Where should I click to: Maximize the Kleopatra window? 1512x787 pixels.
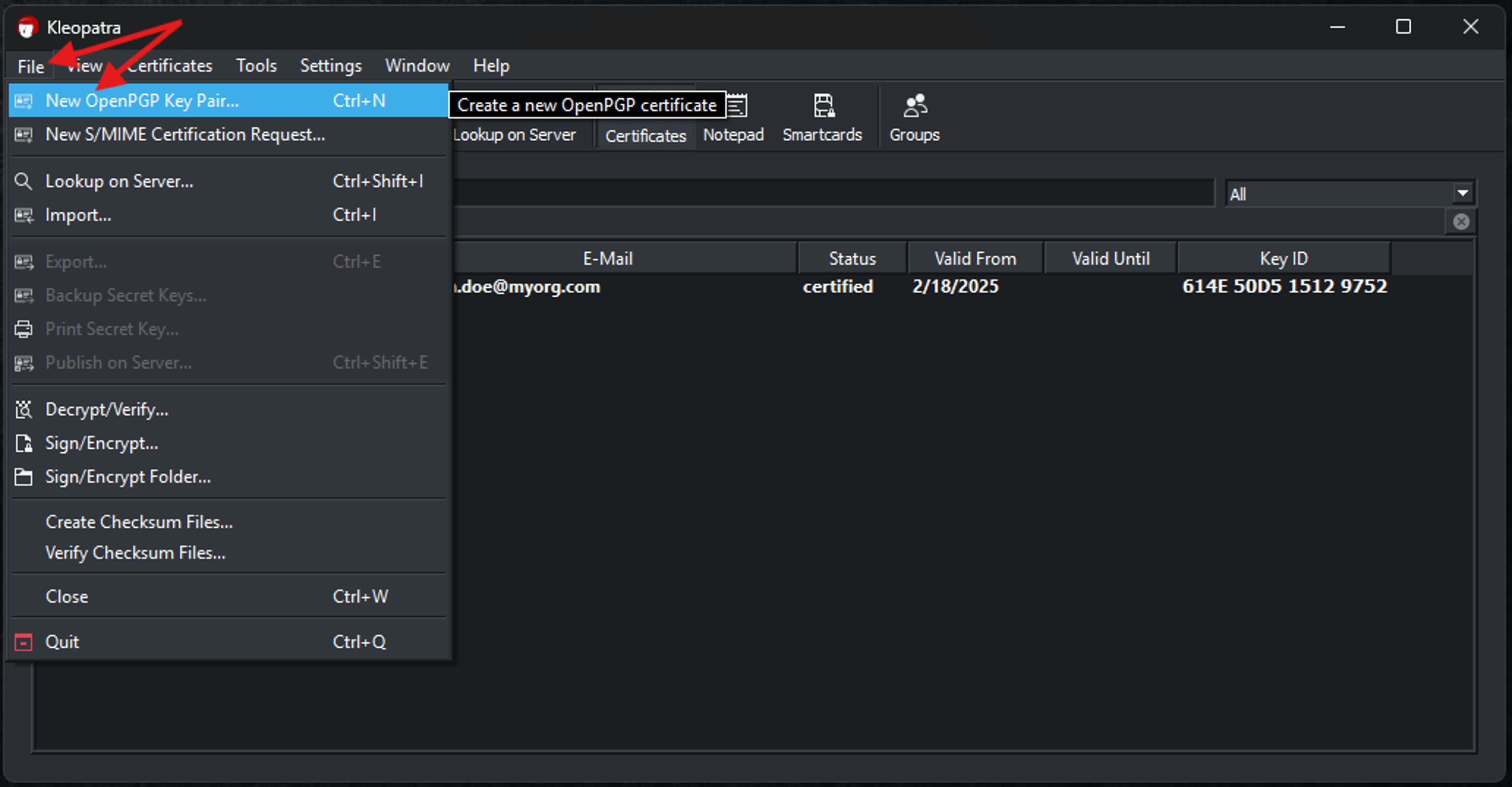pos(1403,27)
